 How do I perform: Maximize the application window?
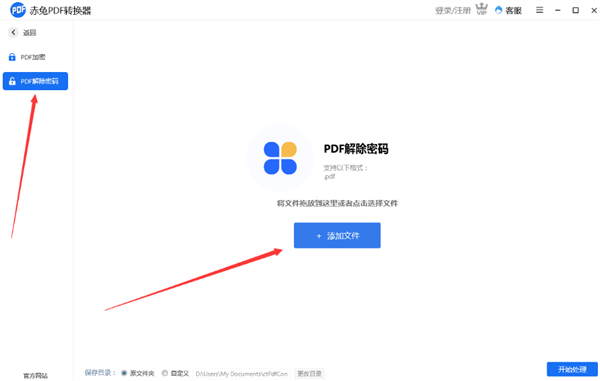[576, 10]
